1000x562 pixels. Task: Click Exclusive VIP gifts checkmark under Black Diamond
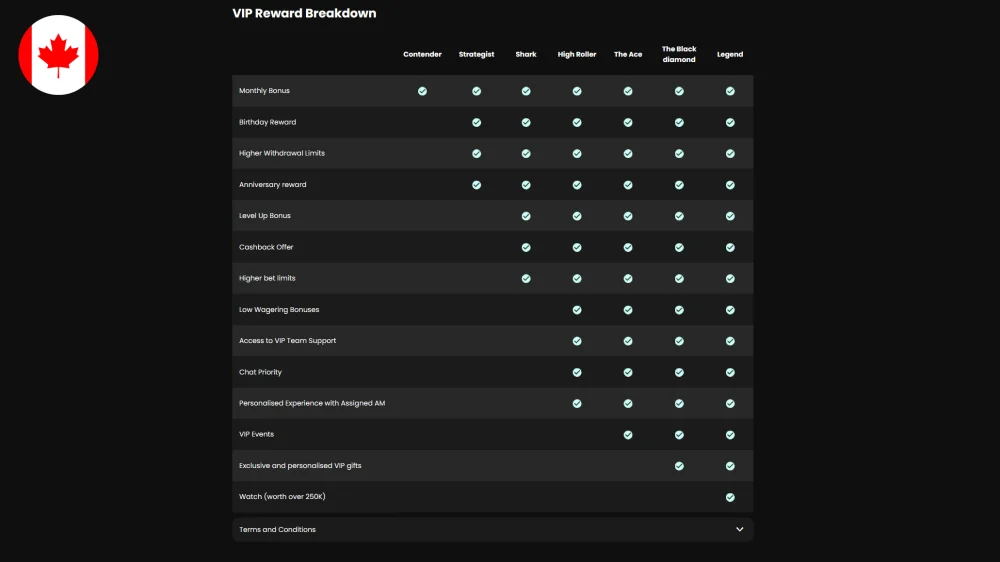(679, 466)
